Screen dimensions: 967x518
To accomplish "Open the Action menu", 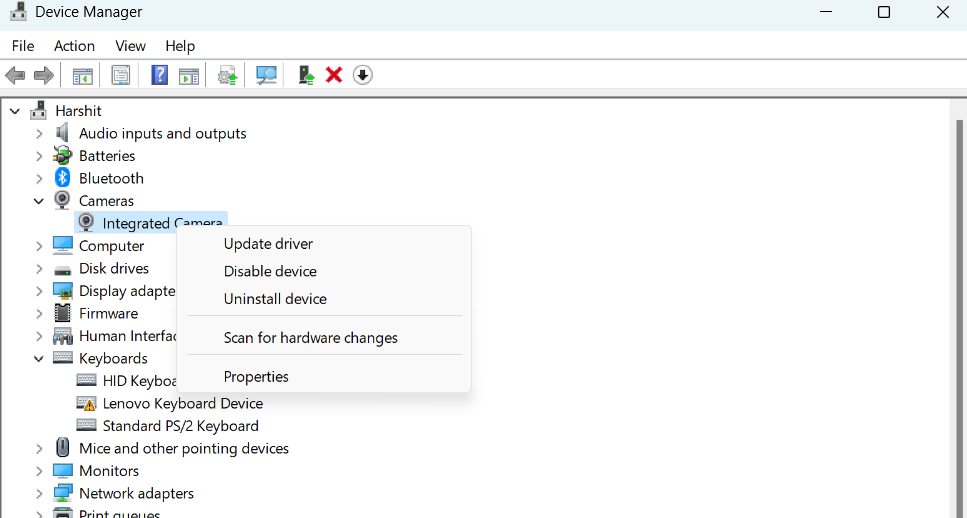I will (x=74, y=46).
